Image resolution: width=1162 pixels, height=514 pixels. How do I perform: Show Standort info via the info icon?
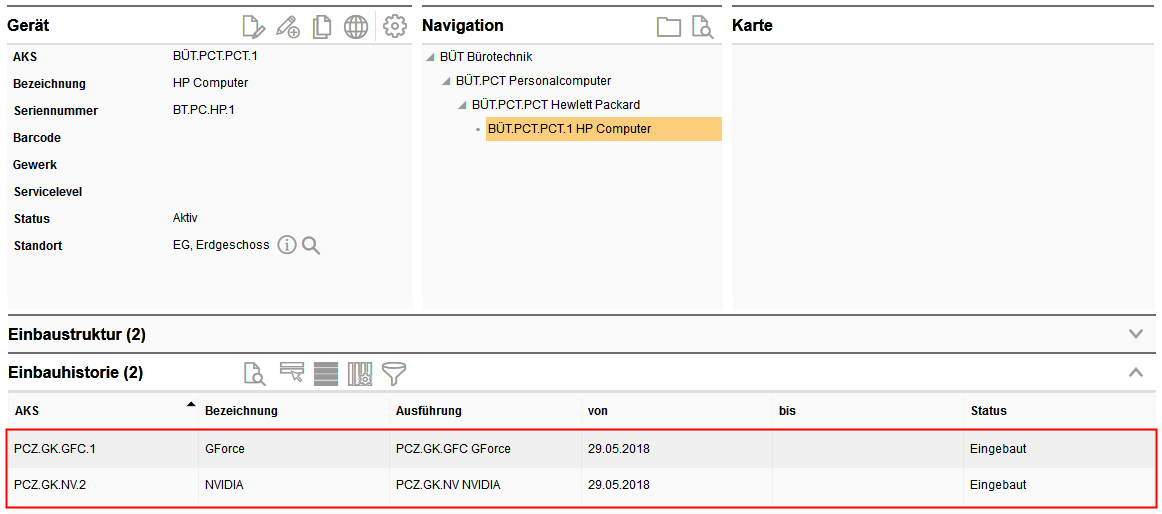pyautogui.click(x=287, y=245)
